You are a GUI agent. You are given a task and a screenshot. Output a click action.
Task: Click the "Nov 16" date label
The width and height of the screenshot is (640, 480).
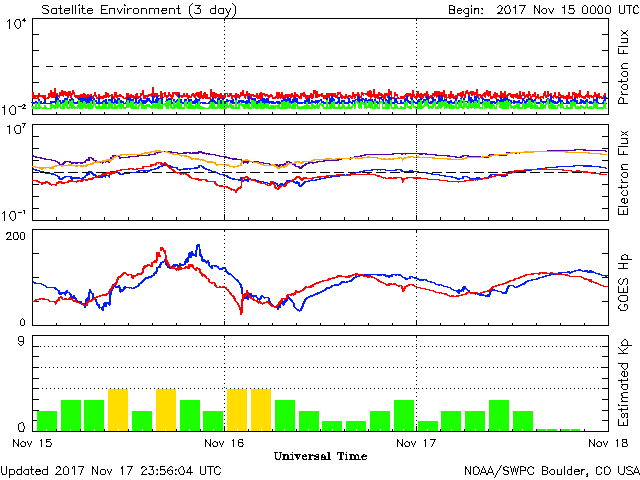tap(224, 443)
